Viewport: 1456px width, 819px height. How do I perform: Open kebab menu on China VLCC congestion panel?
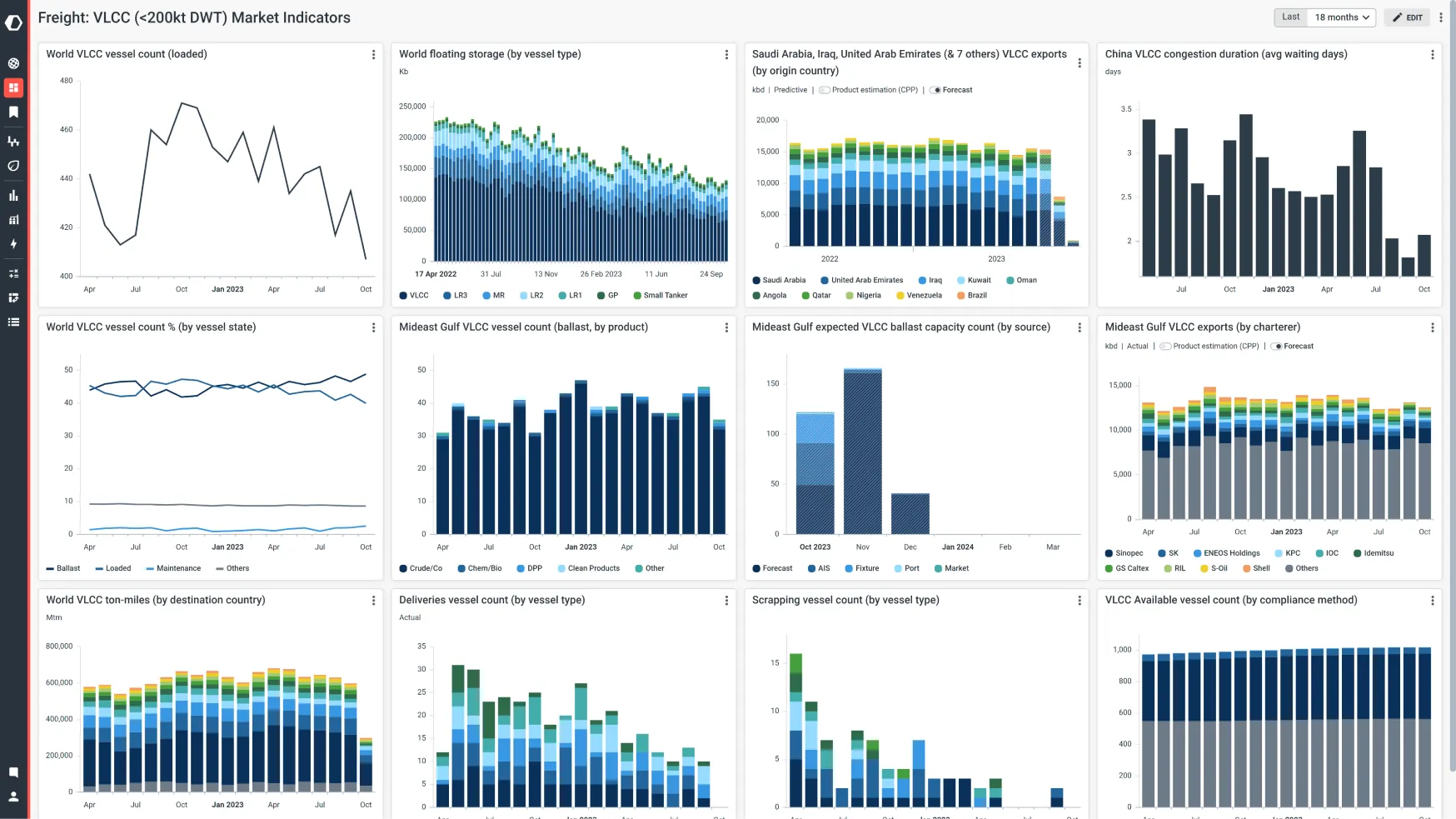[x=1434, y=54]
